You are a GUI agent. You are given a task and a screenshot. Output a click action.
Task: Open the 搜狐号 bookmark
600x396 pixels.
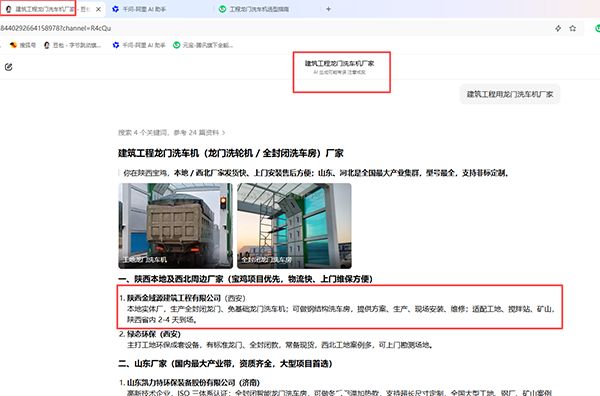tap(23, 45)
